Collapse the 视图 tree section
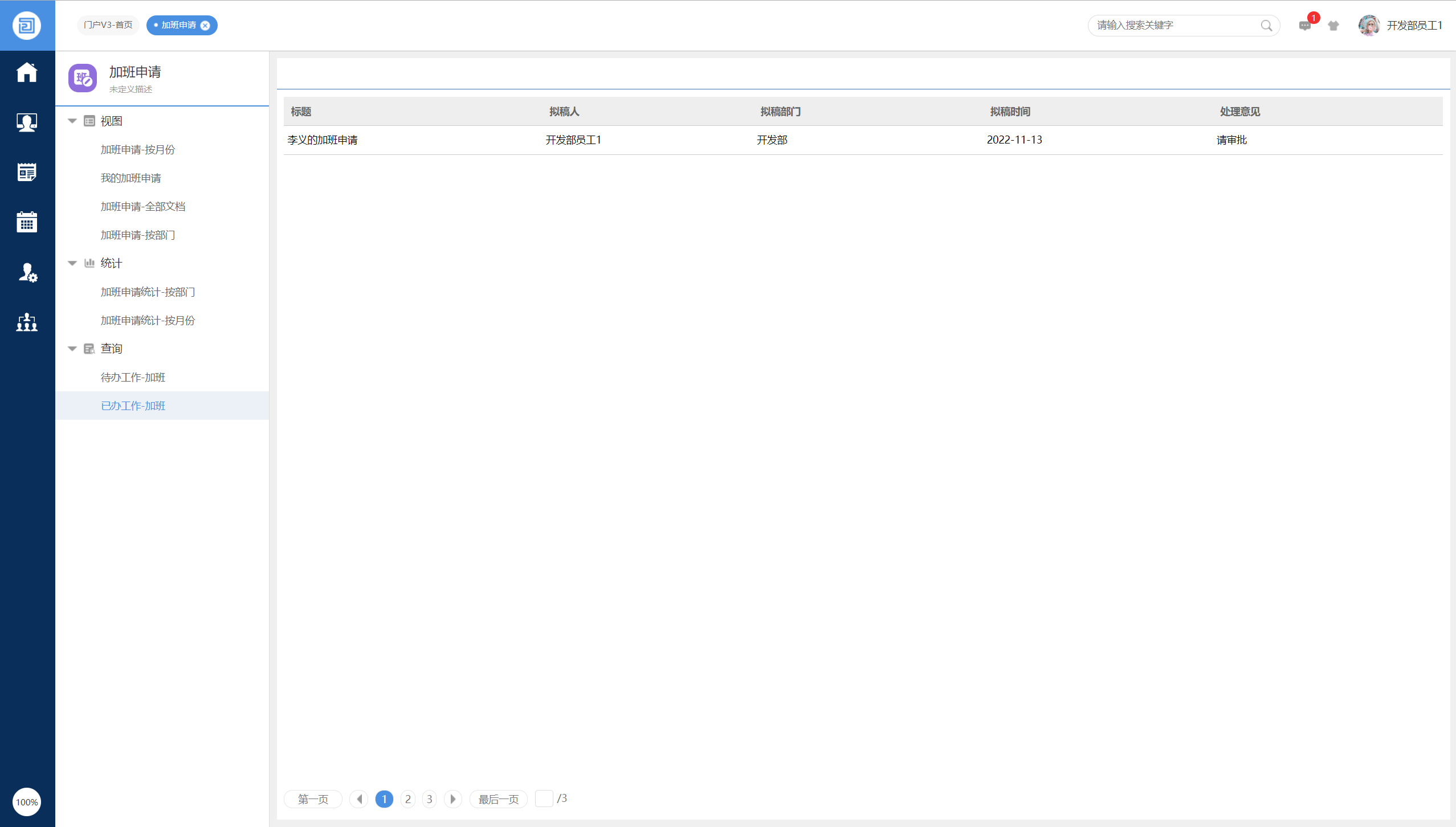 [x=72, y=121]
